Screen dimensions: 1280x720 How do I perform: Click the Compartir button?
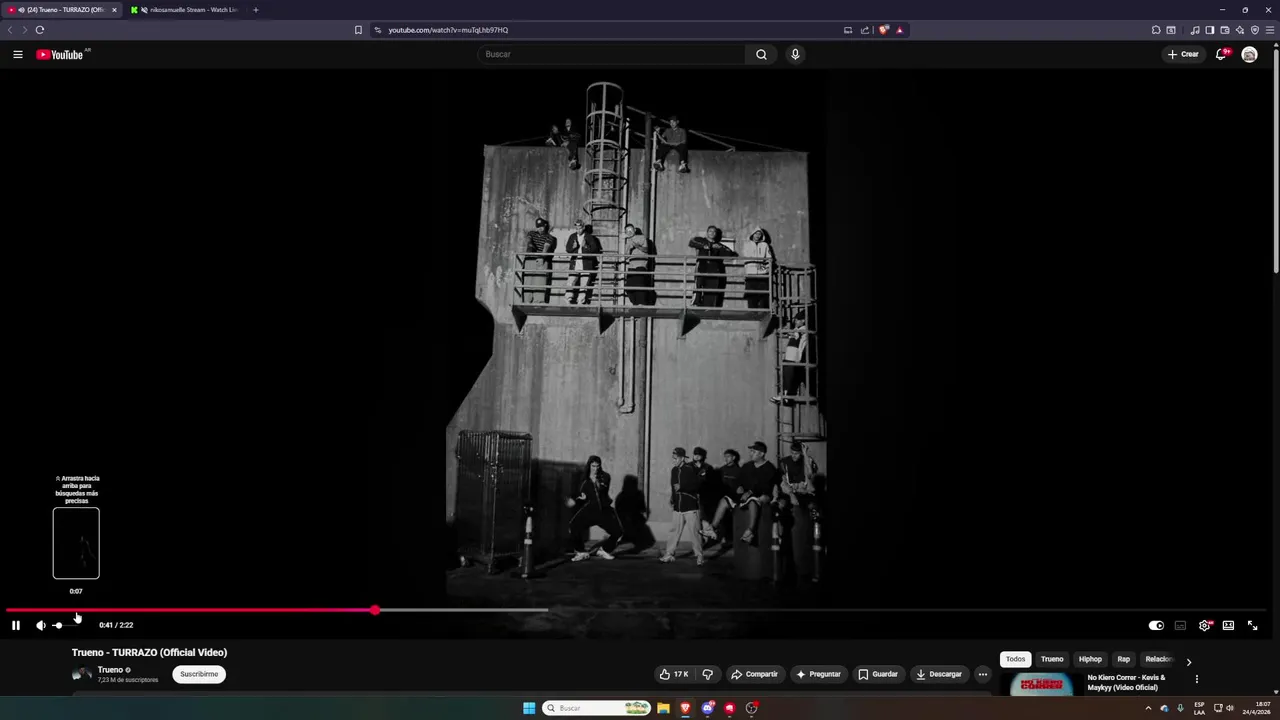754,674
